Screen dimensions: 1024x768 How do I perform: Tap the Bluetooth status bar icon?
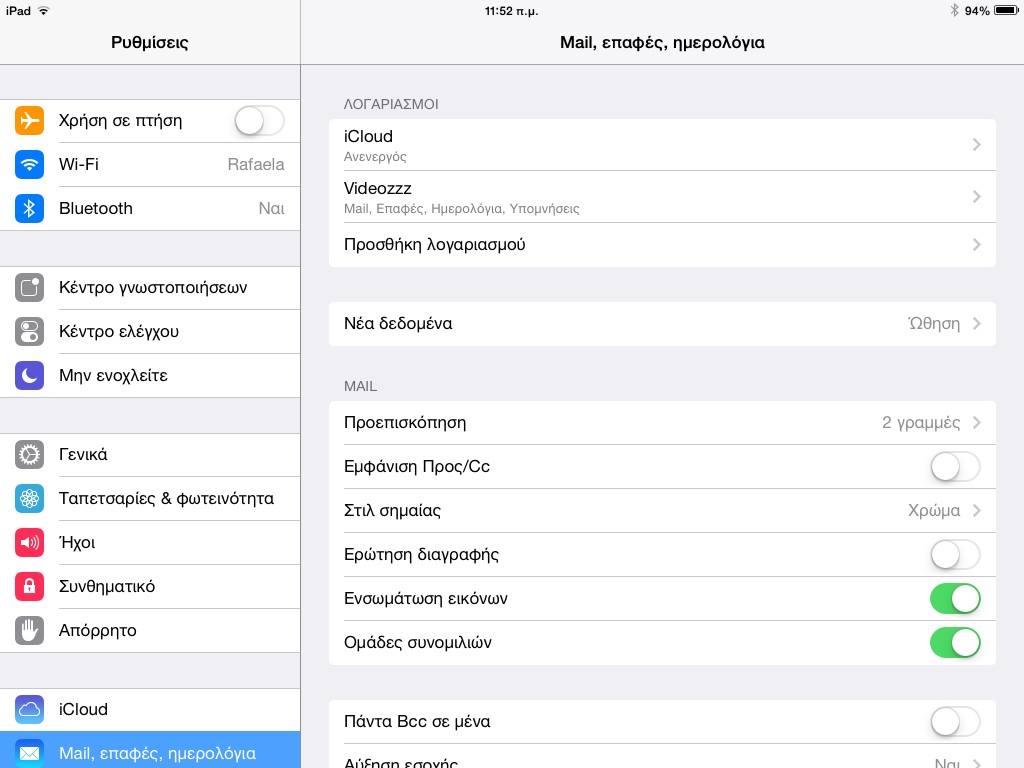point(954,10)
